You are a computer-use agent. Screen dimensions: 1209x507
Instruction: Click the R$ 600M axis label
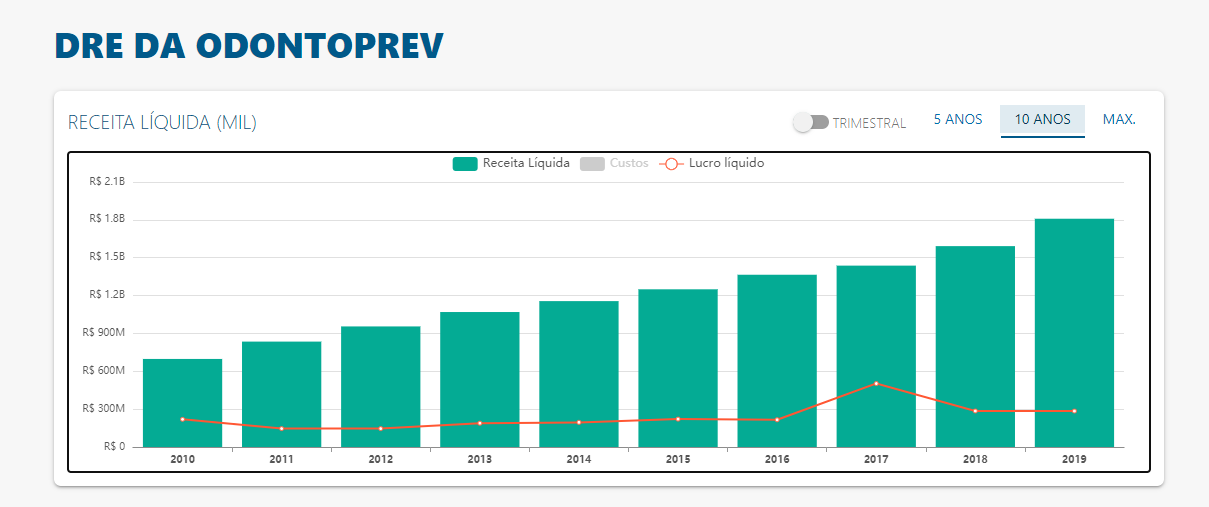104,371
